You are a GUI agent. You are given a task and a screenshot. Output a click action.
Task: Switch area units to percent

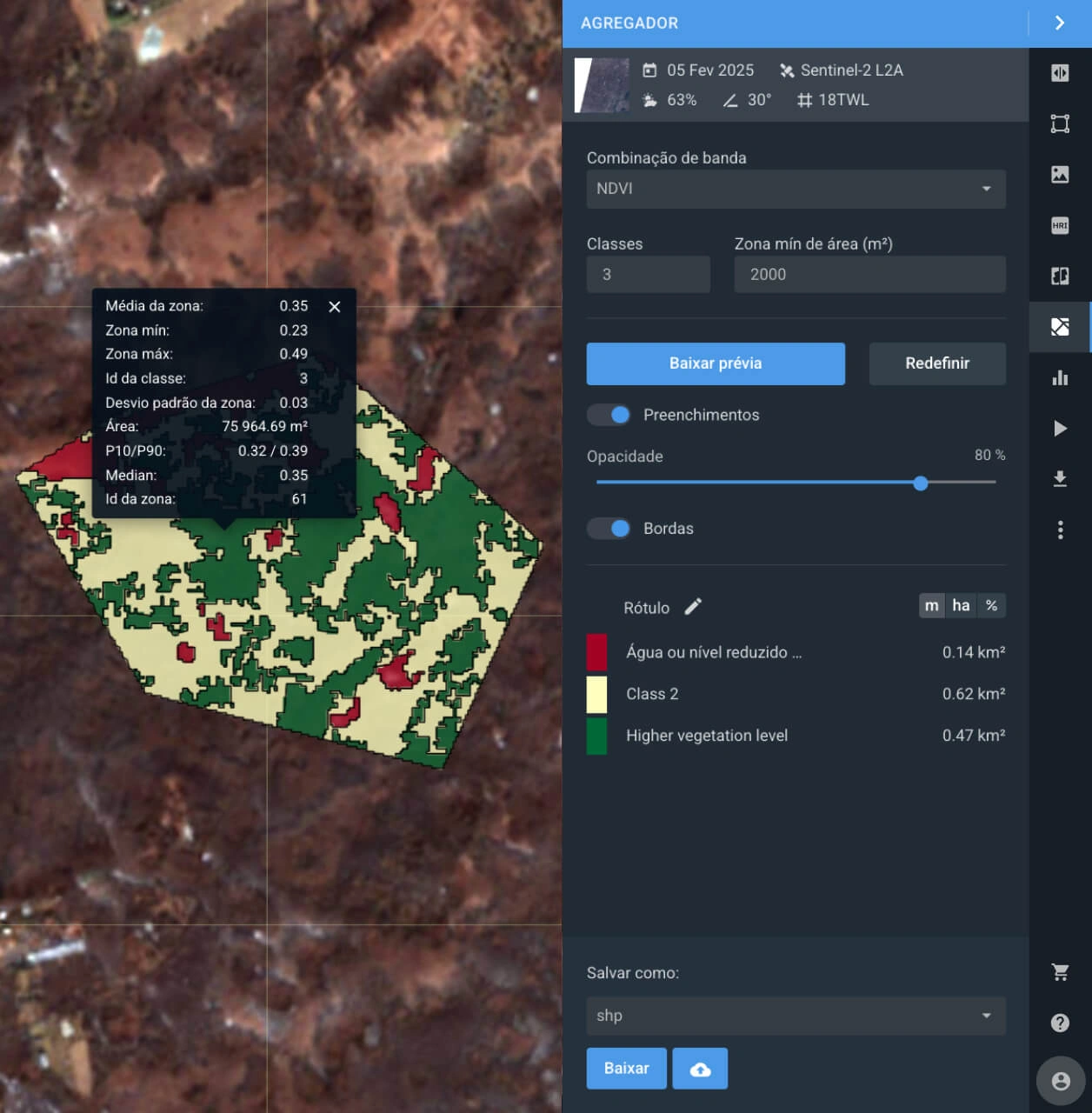pos(991,605)
